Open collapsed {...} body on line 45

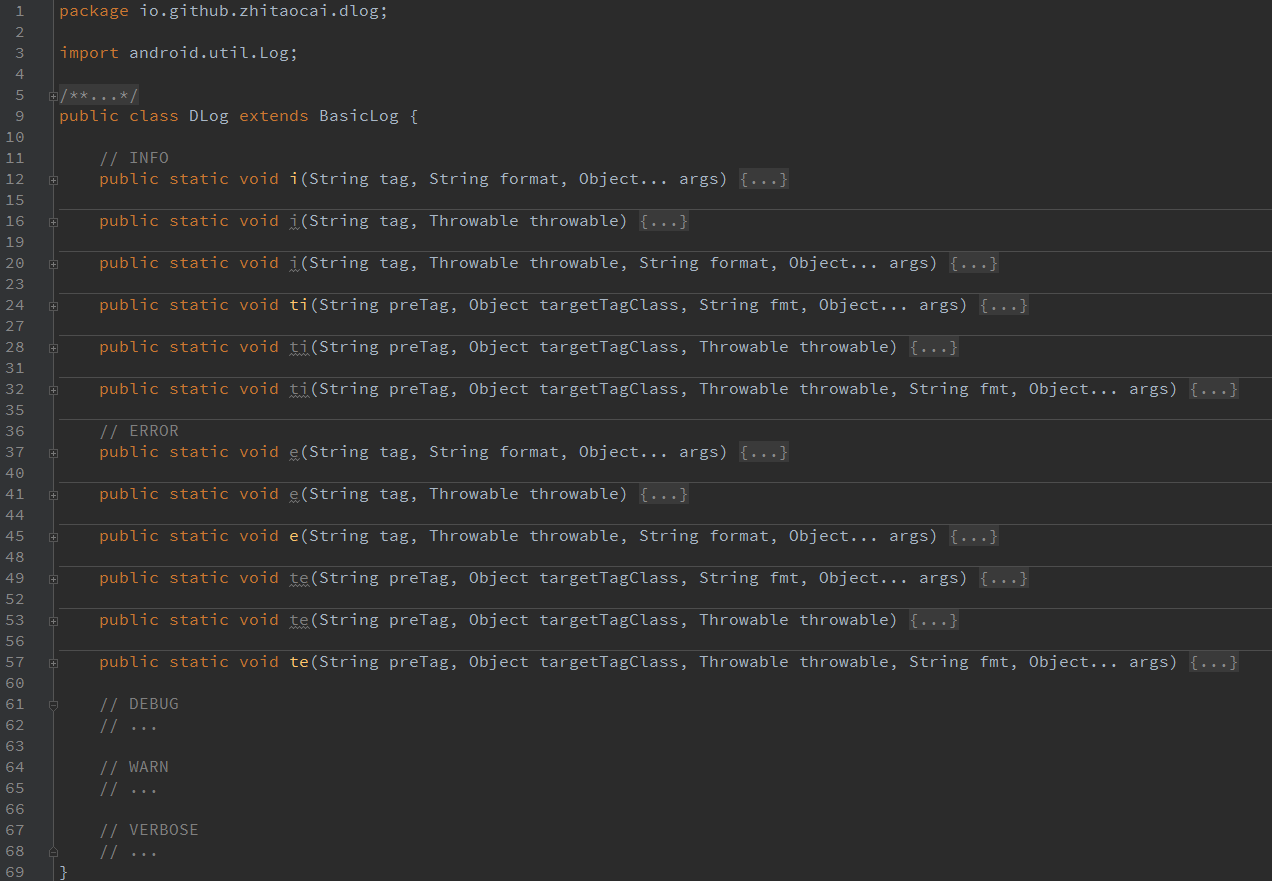point(974,536)
